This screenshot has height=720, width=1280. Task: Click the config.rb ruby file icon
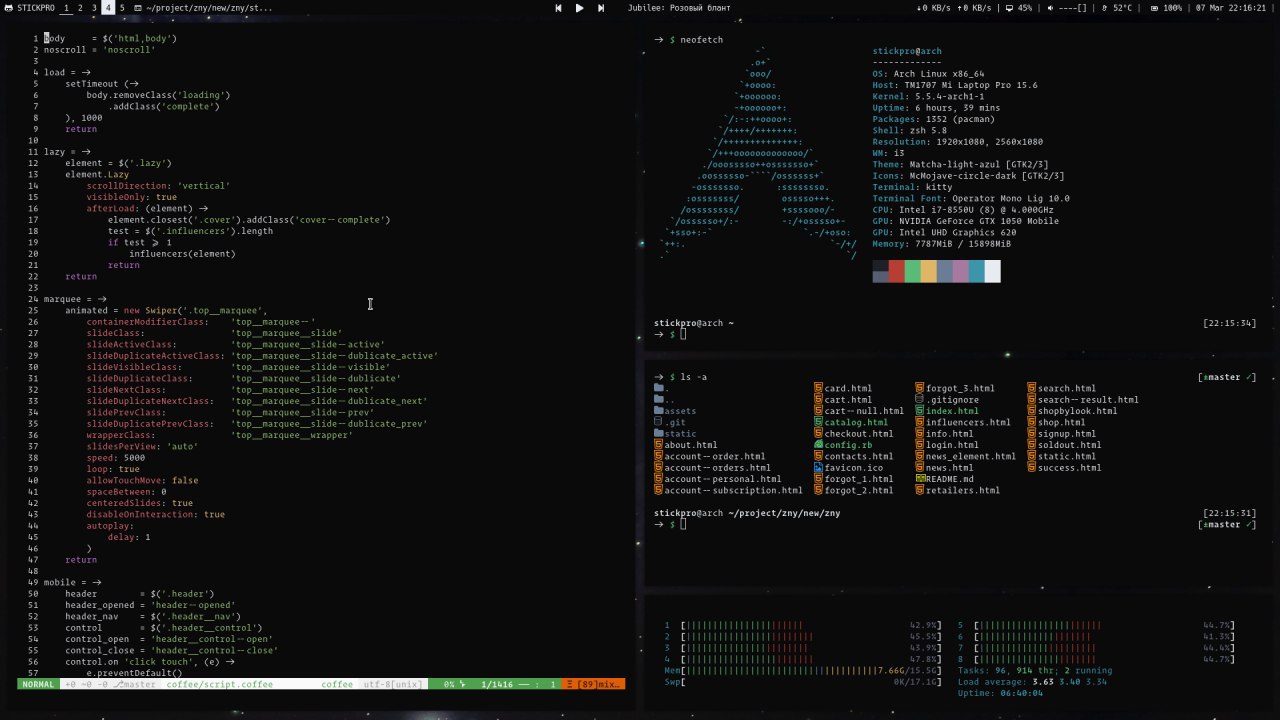(818, 445)
